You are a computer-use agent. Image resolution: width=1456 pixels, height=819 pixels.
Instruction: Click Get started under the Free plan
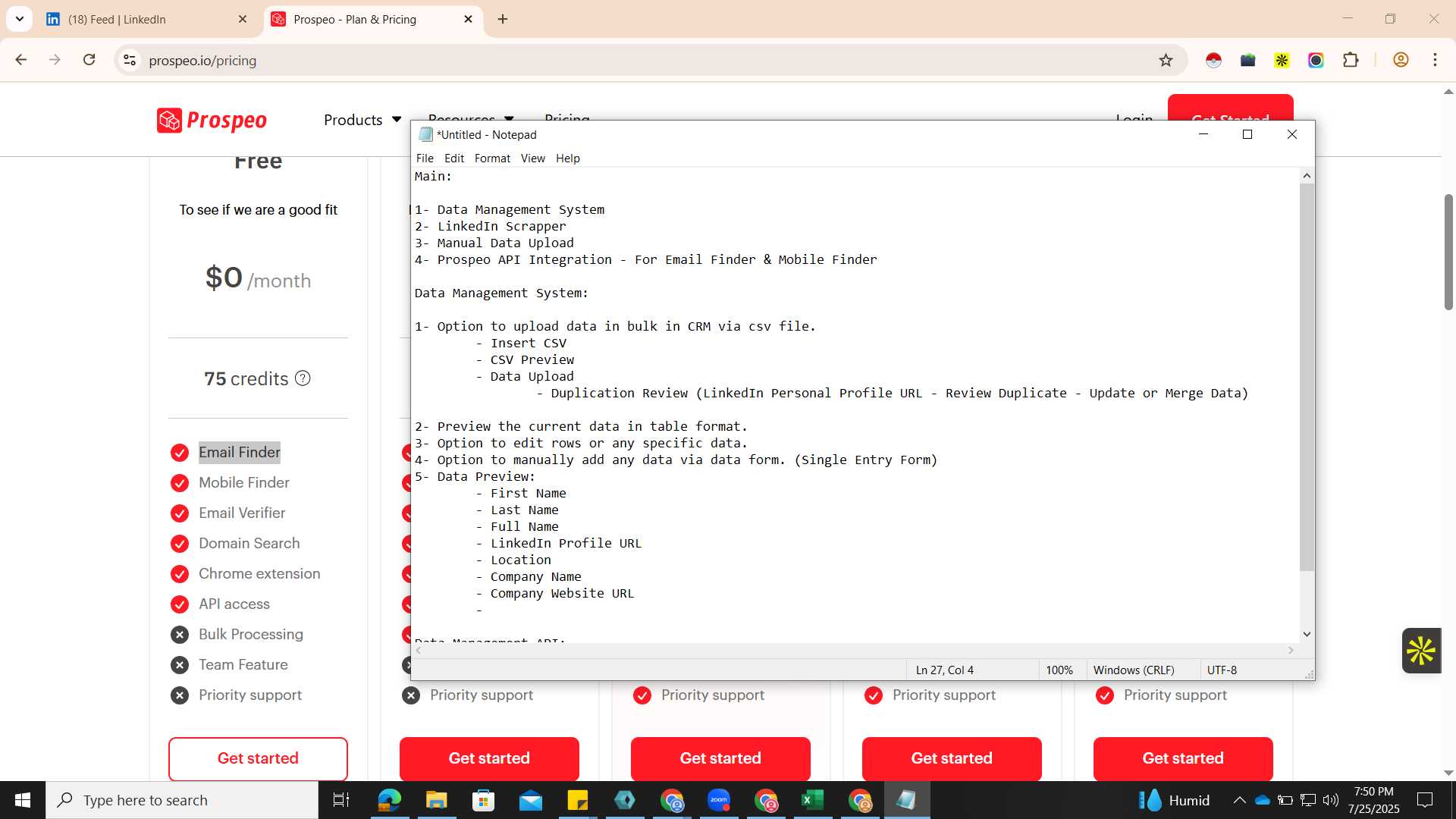[x=258, y=758]
